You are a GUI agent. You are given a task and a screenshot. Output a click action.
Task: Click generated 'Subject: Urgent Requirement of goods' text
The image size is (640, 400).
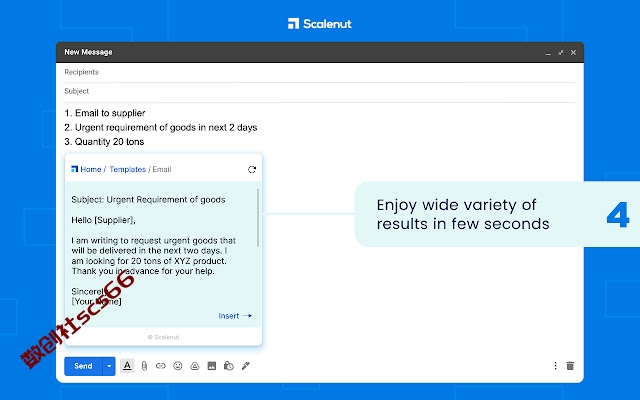point(148,200)
